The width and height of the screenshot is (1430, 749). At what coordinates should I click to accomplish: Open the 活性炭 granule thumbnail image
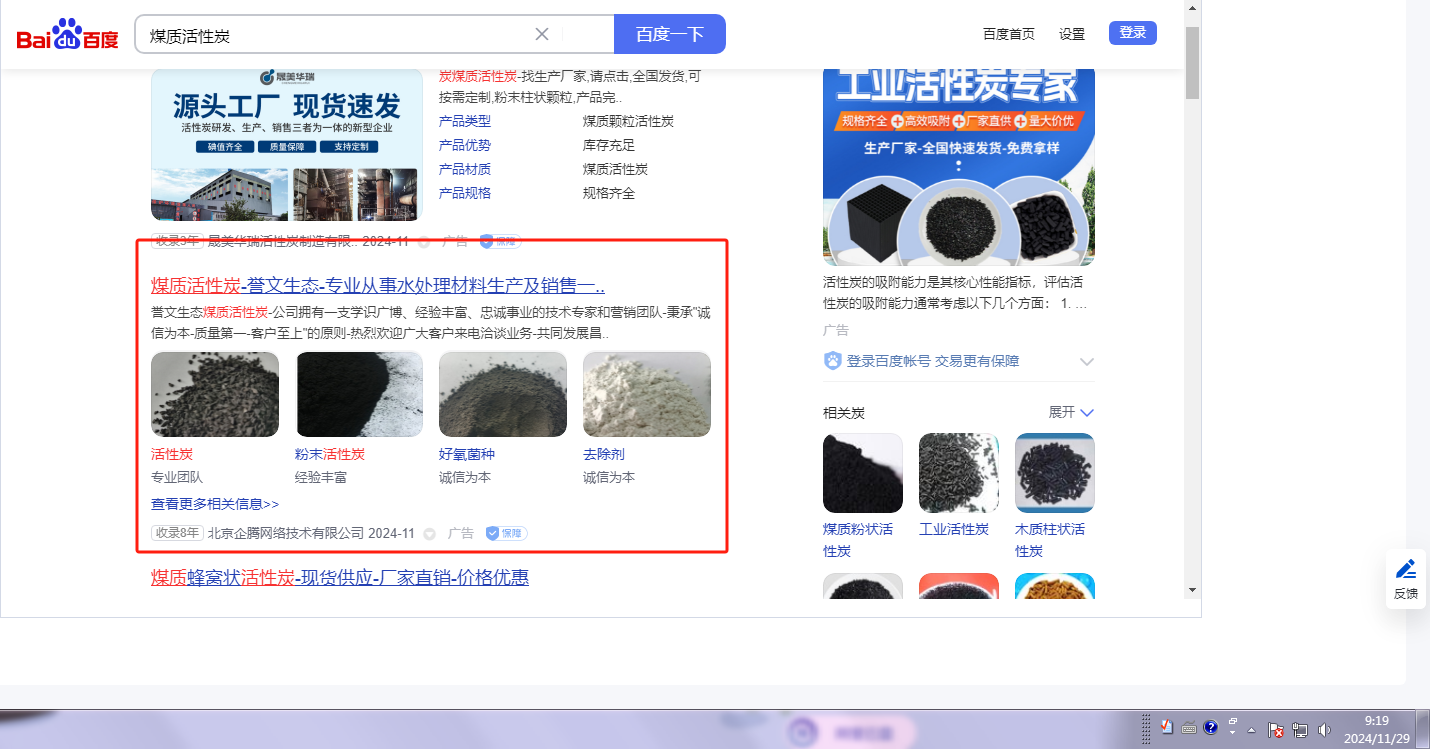(x=215, y=394)
